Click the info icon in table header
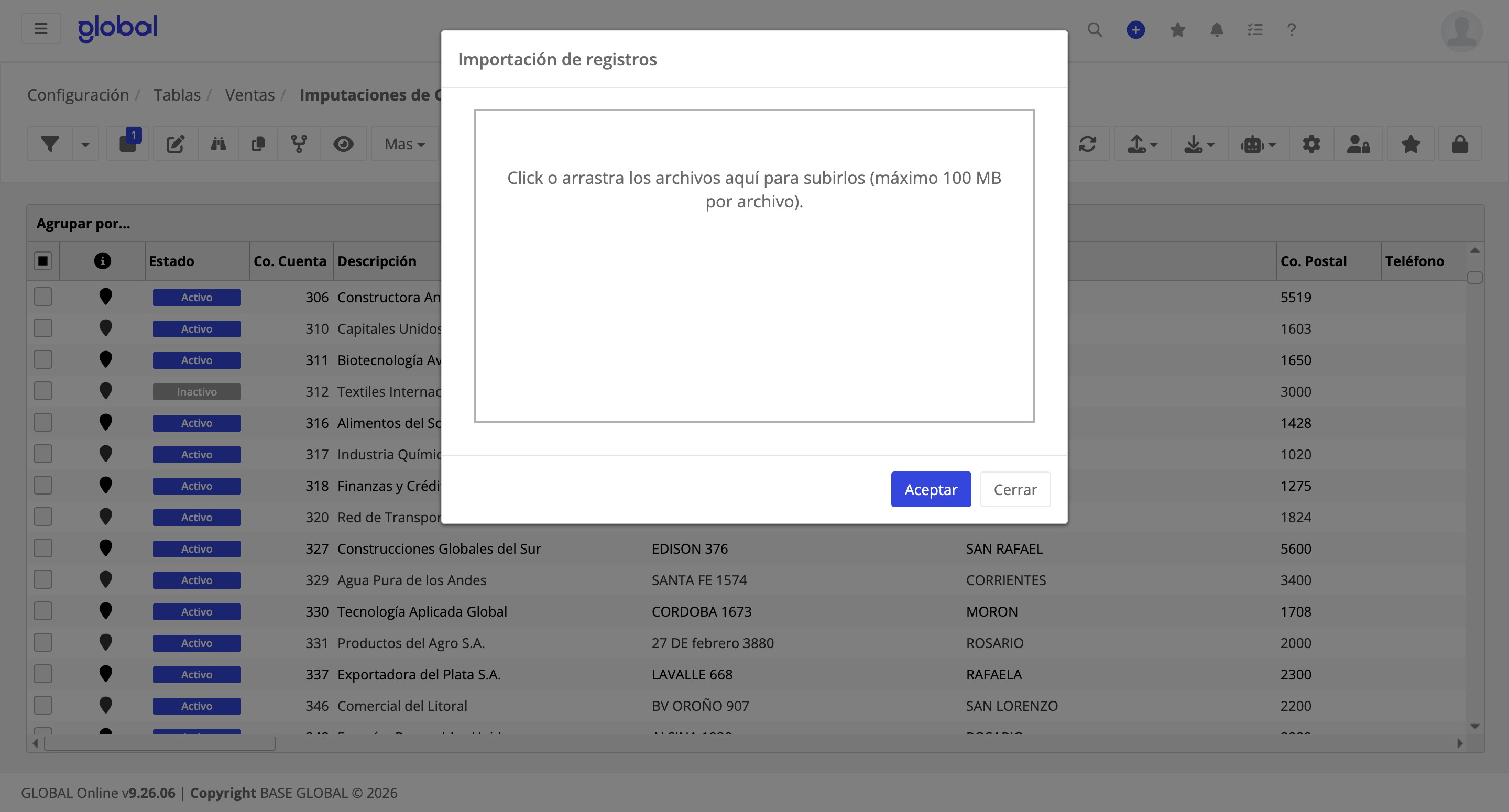The height and width of the screenshot is (812, 1509). (x=103, y=261)
